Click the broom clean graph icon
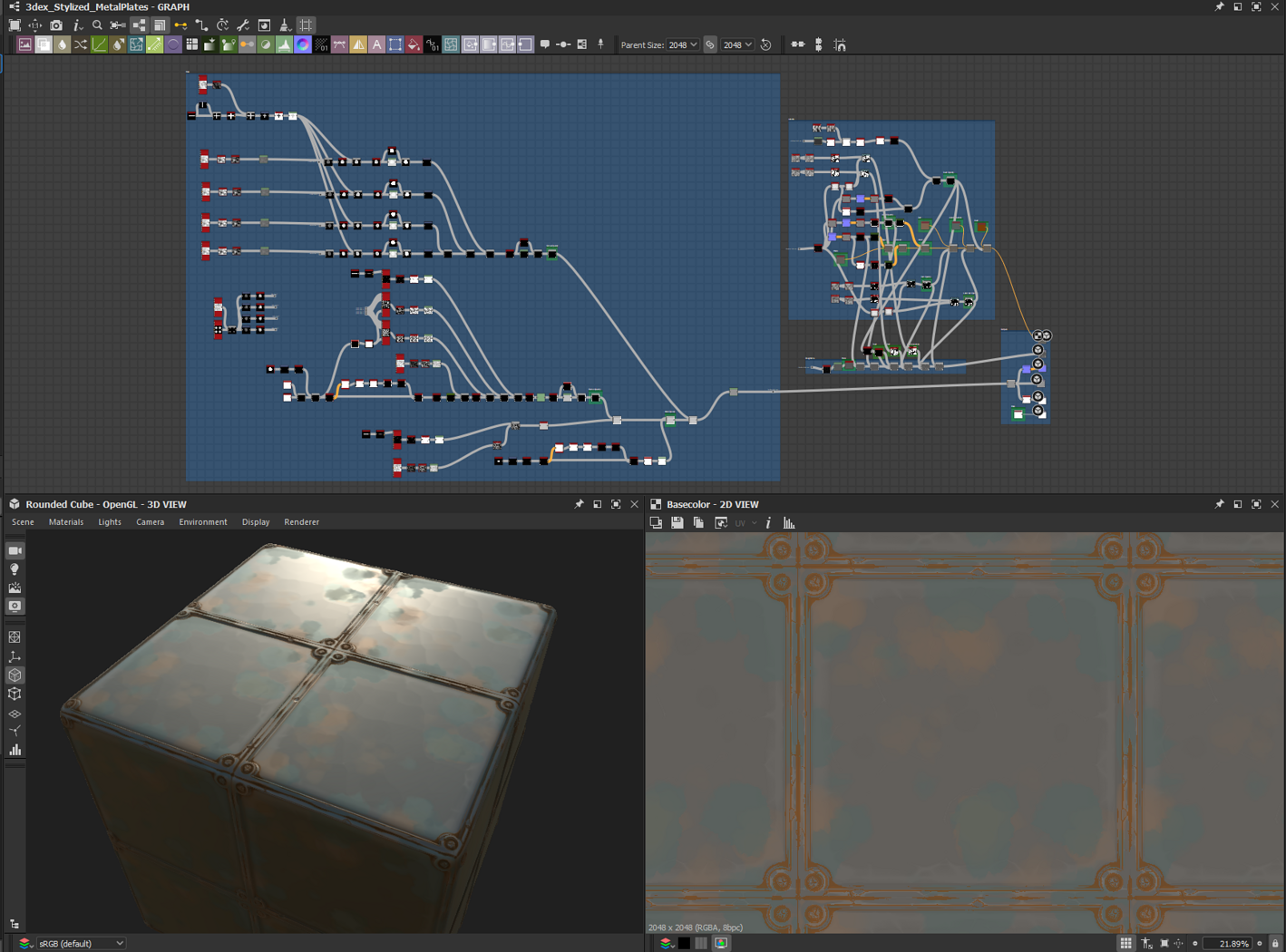This screenshot has height=952, width=1286. pos(285,25)
